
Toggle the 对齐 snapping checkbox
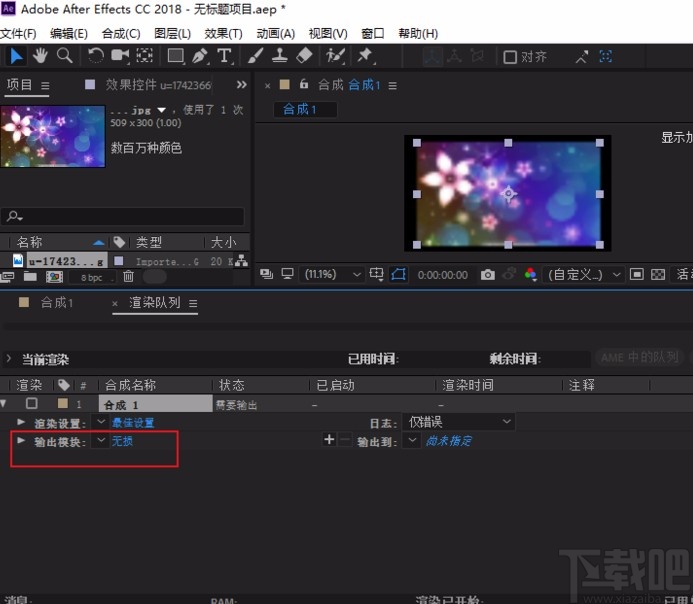[510, 57]
